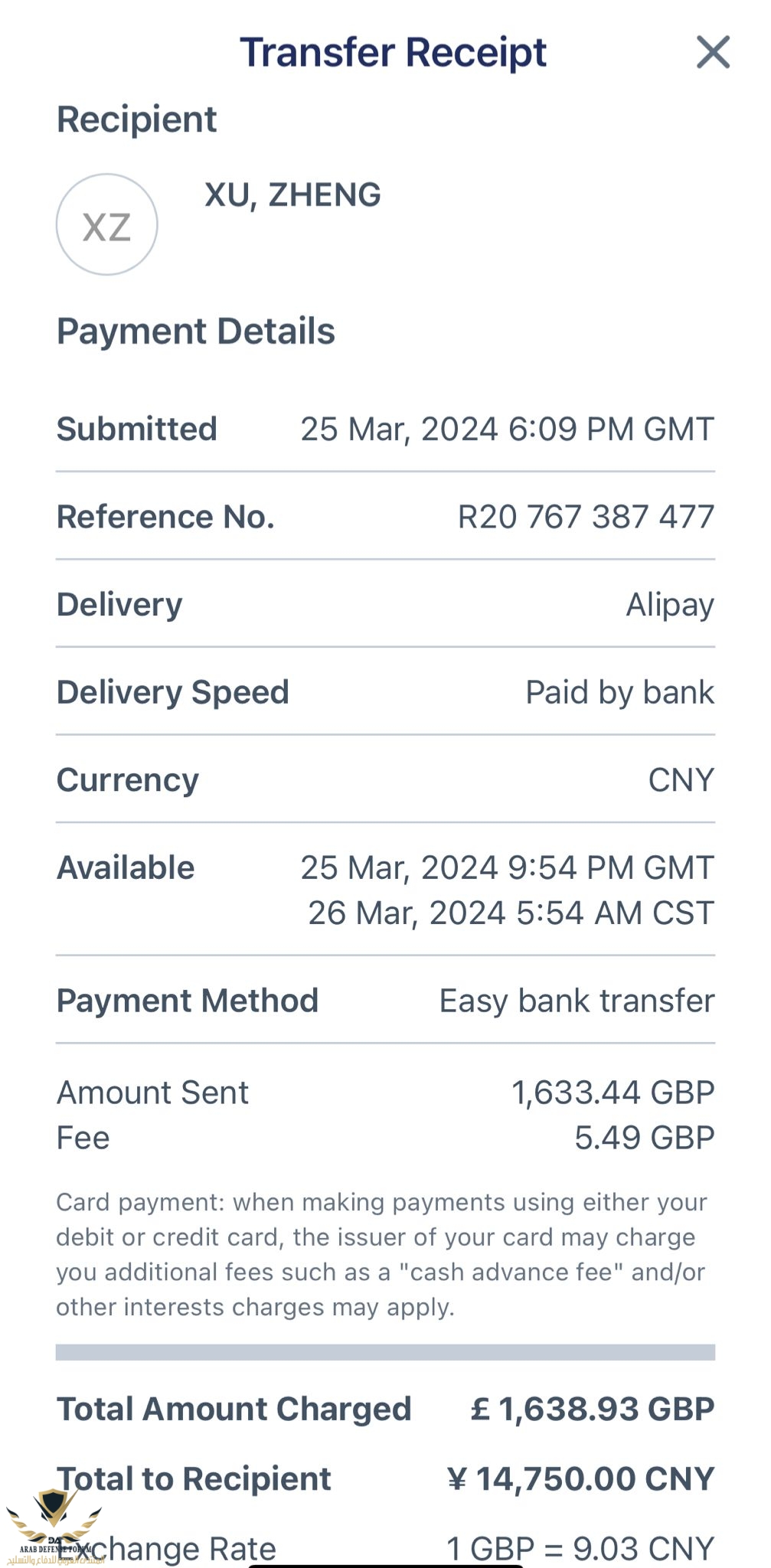Select the 5:54 AM CST availability time

pyautogui.click(x=511, y=913)
